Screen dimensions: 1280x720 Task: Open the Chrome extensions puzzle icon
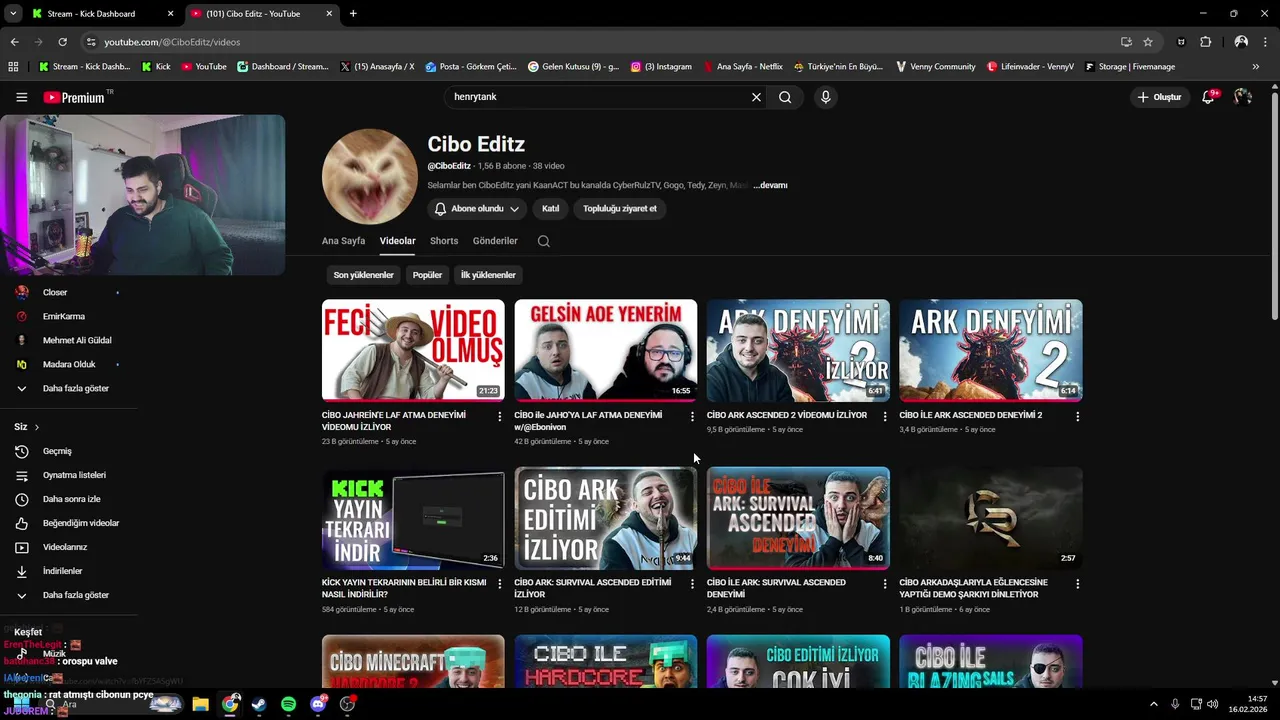click(1205, 42)
